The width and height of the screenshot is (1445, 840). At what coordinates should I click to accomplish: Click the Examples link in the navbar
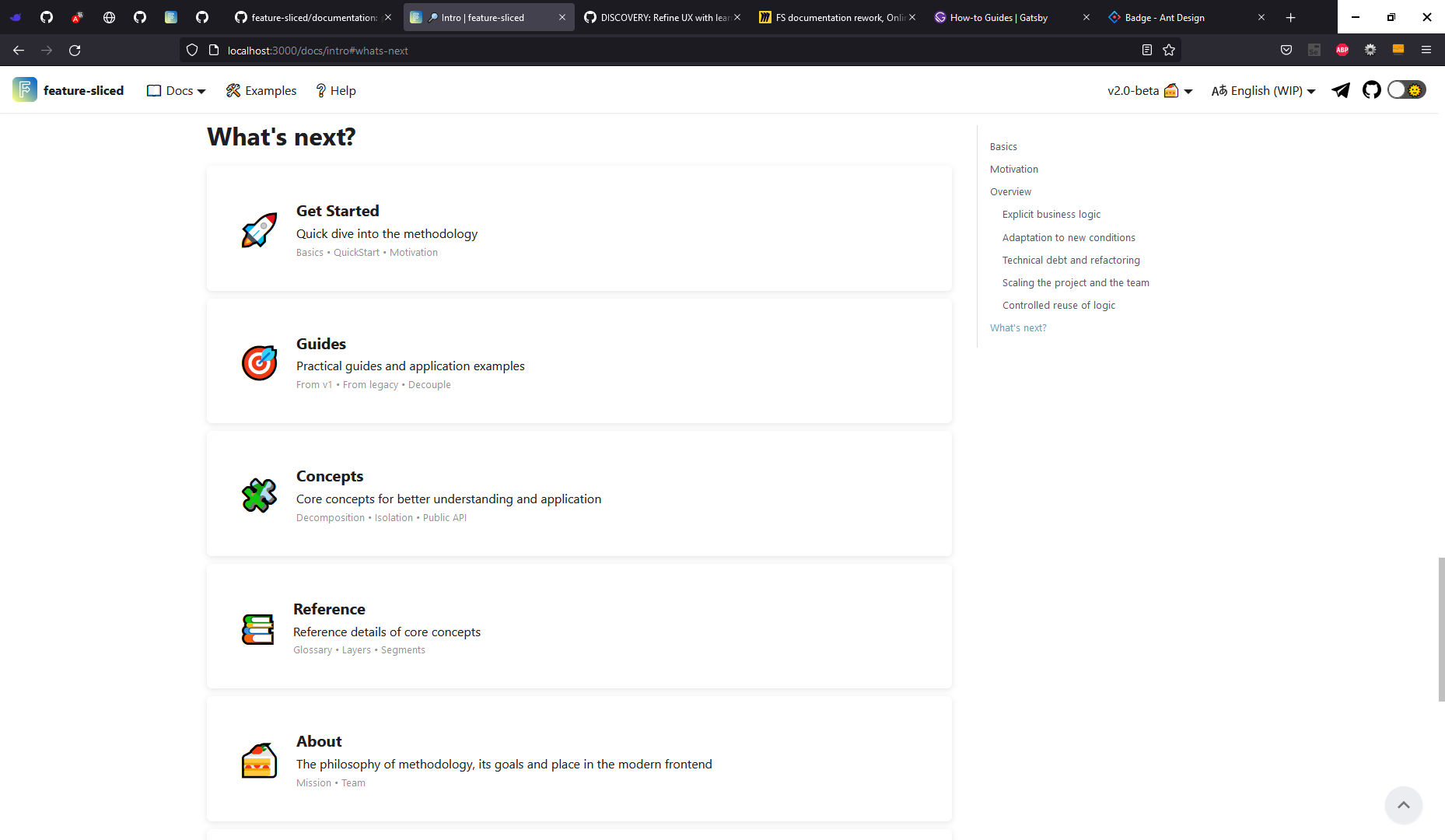click(x=261, y=90)
